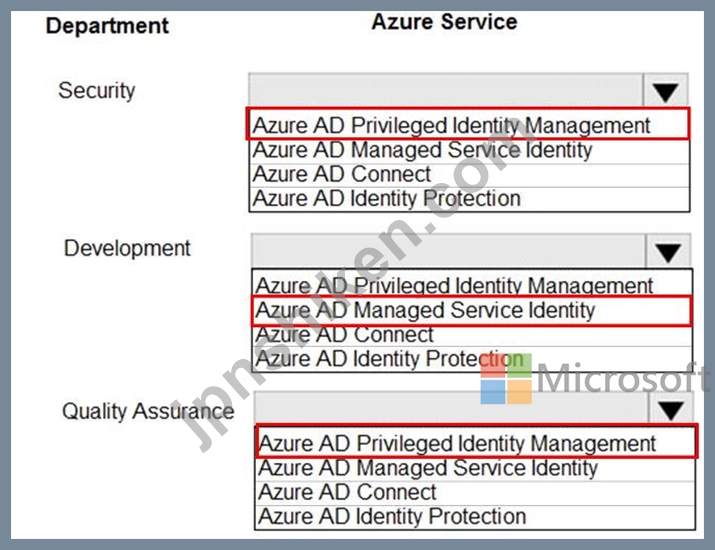Choose Azure AD Connect in Quality Assurance list
The image size is (715, 550).
point(475,493)
